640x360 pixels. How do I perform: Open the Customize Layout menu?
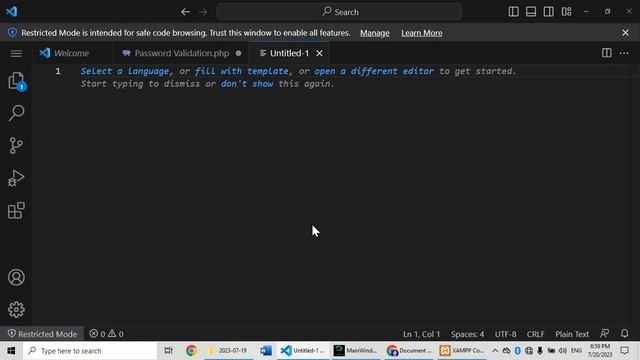(567, 11)
